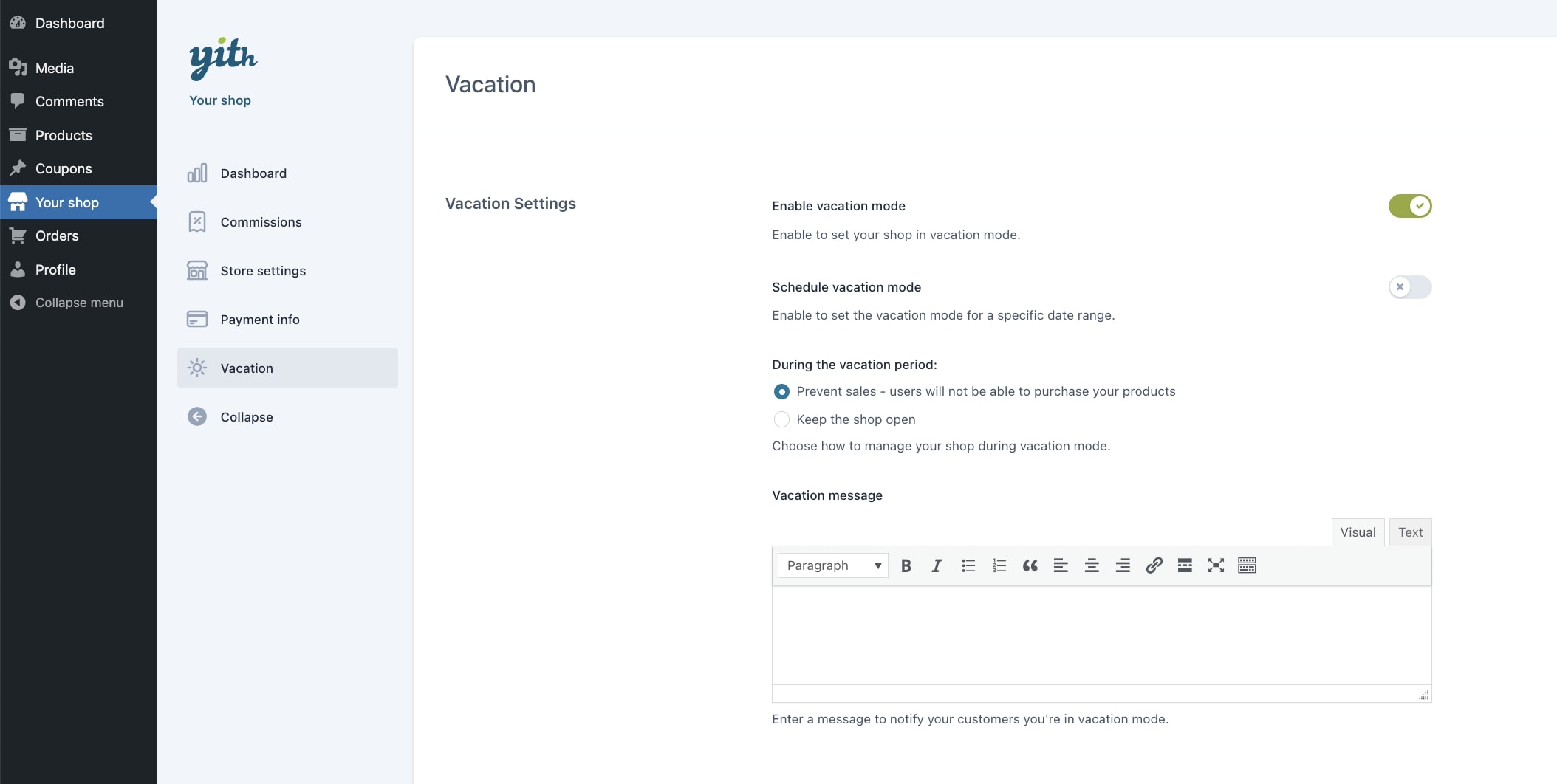Open the Paragraph format dropdown
1557x784 pixels.
coord(832,565)
